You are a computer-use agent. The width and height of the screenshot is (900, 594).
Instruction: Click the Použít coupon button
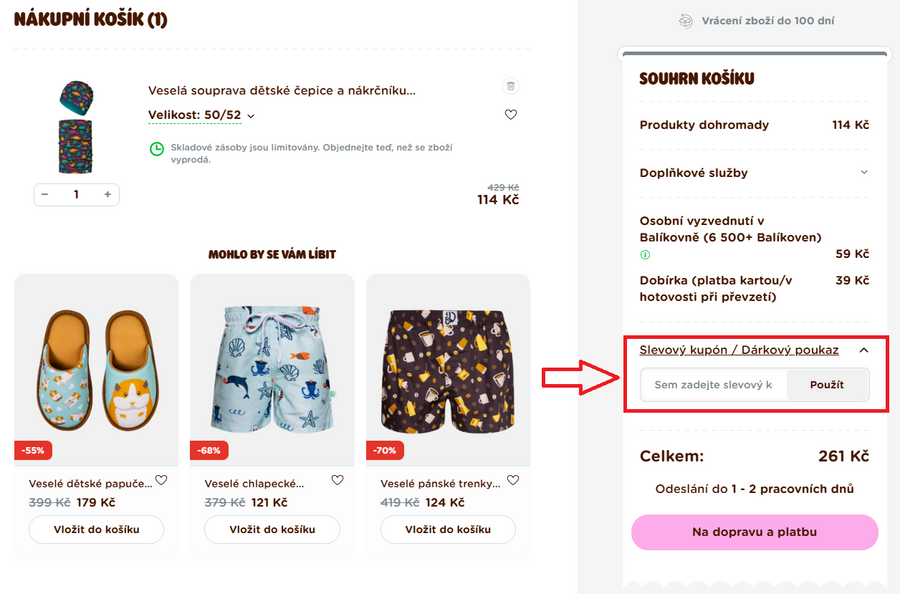(x=828, y=385)
